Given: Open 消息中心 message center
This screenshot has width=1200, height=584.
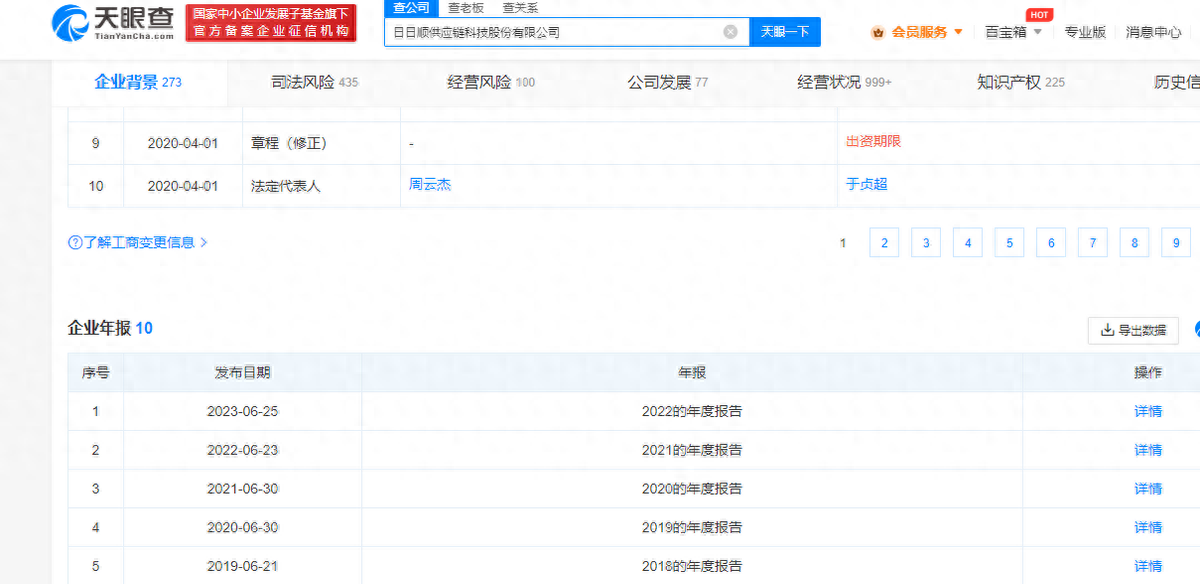Looking at the screenshot, I should point(1153,32).
